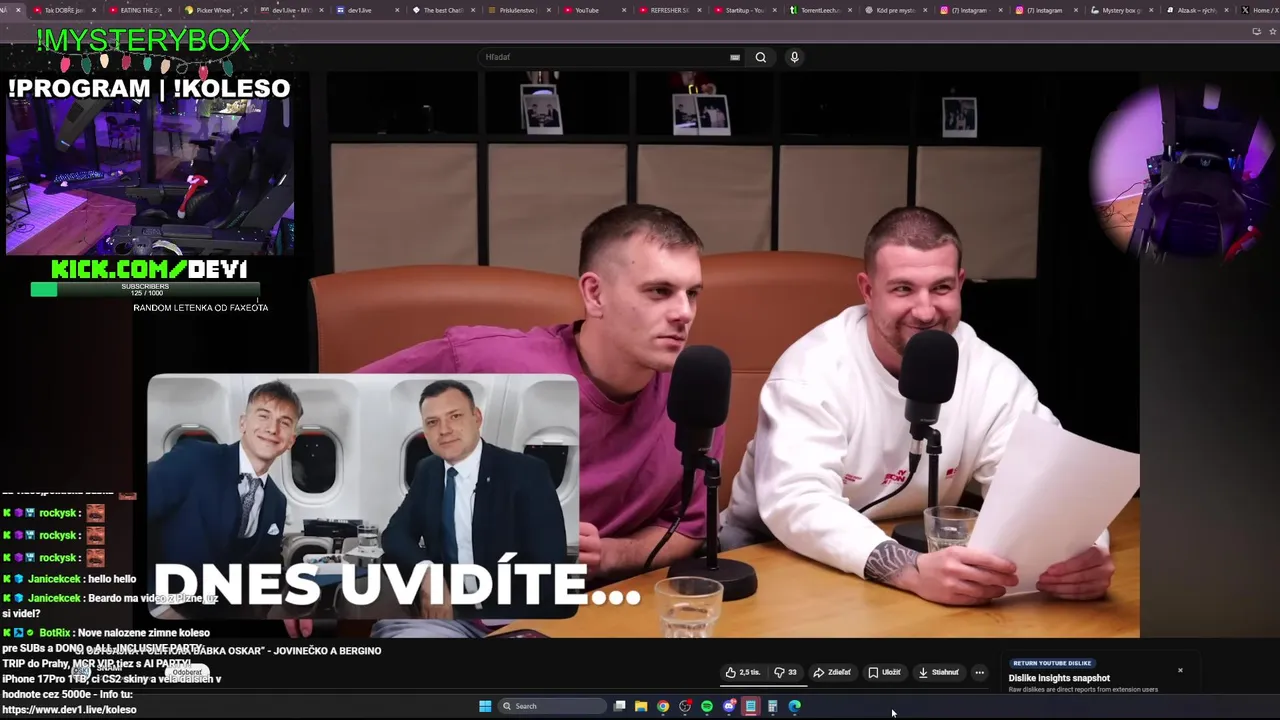Open Discord from the taskbar

[729, 706]
